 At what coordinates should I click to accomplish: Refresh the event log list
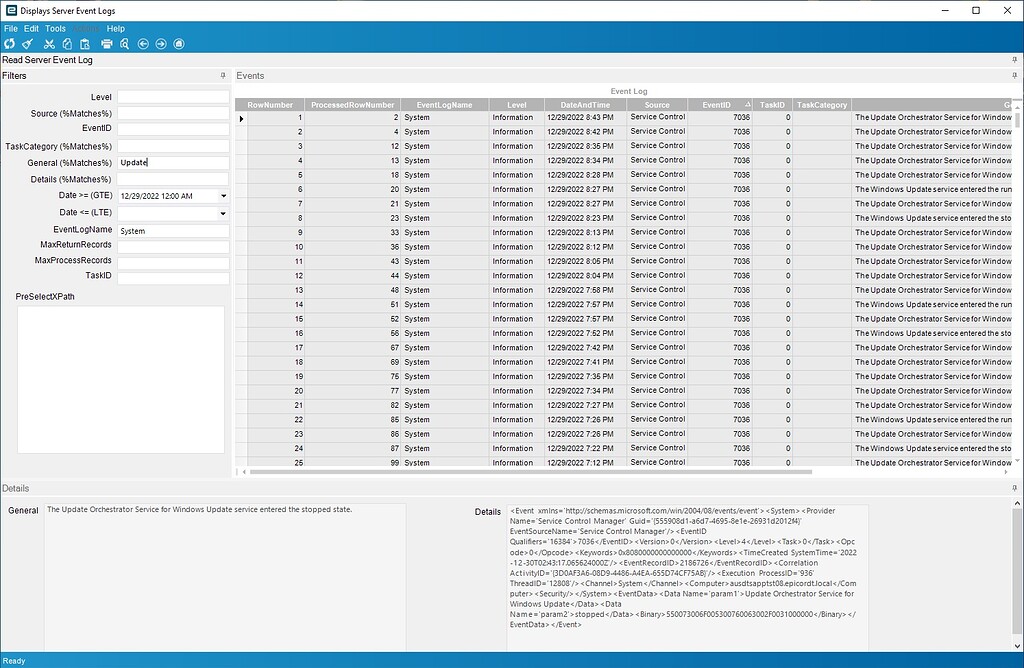10,44
